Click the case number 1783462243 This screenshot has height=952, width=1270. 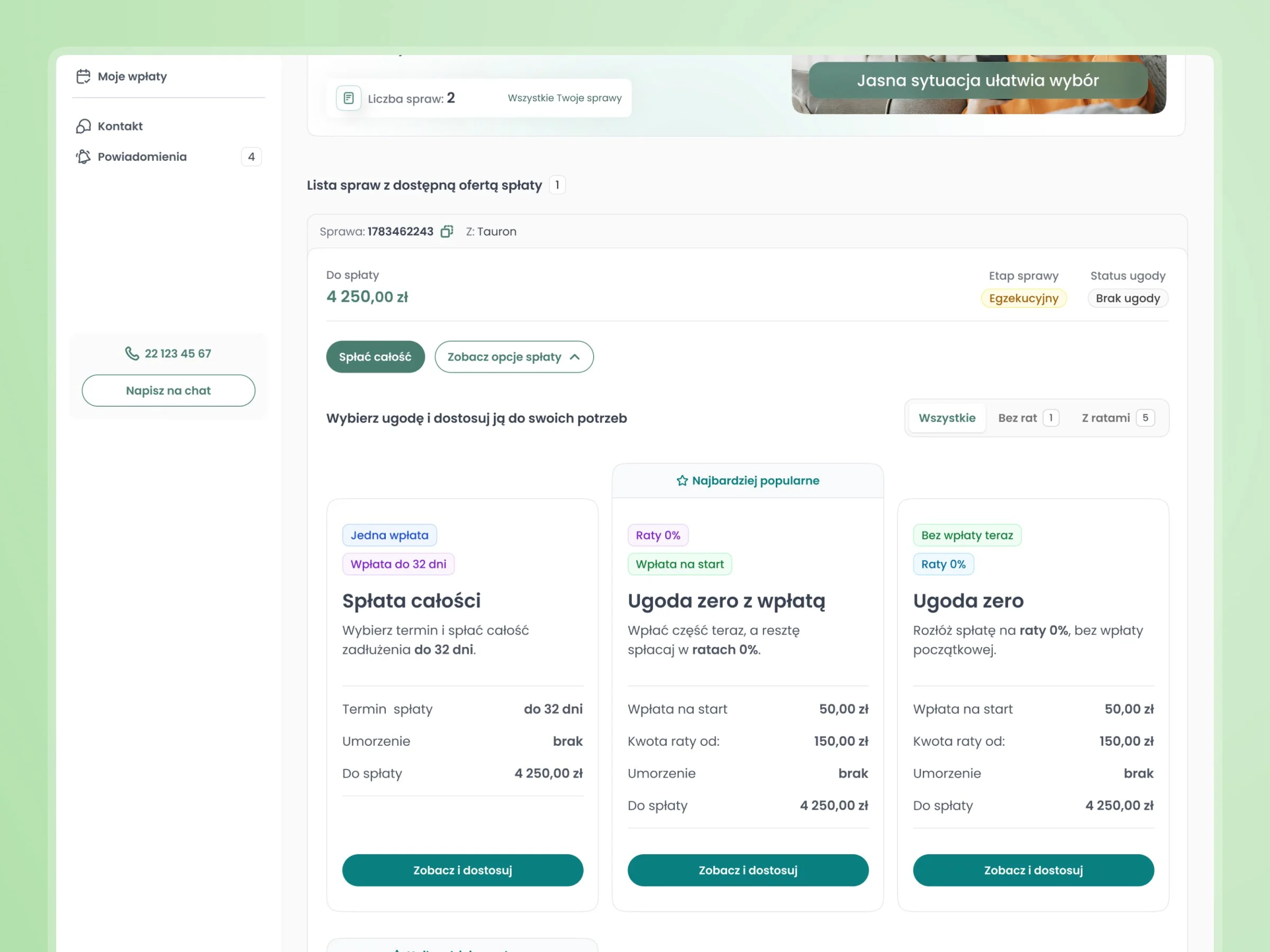400,231
